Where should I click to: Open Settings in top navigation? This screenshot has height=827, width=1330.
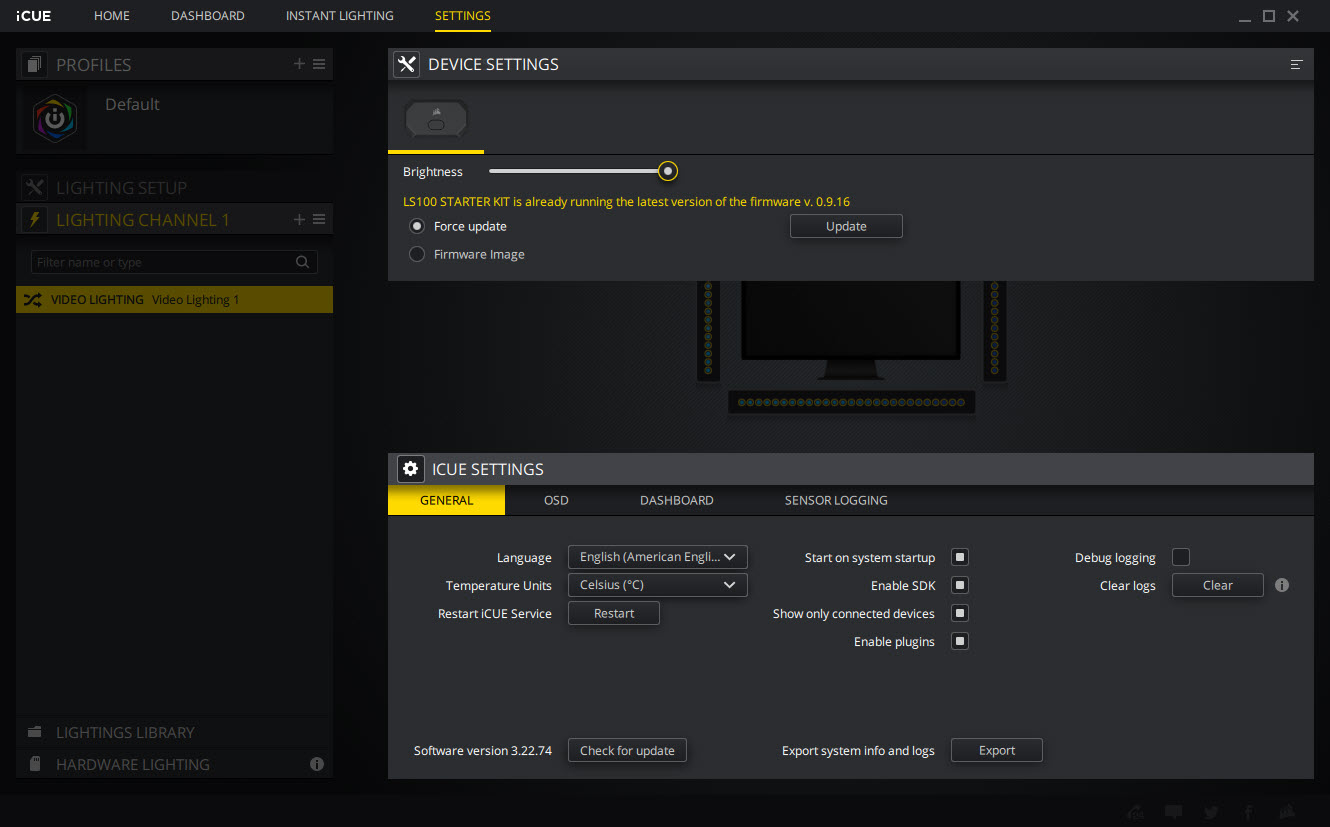tap(463, 16)
